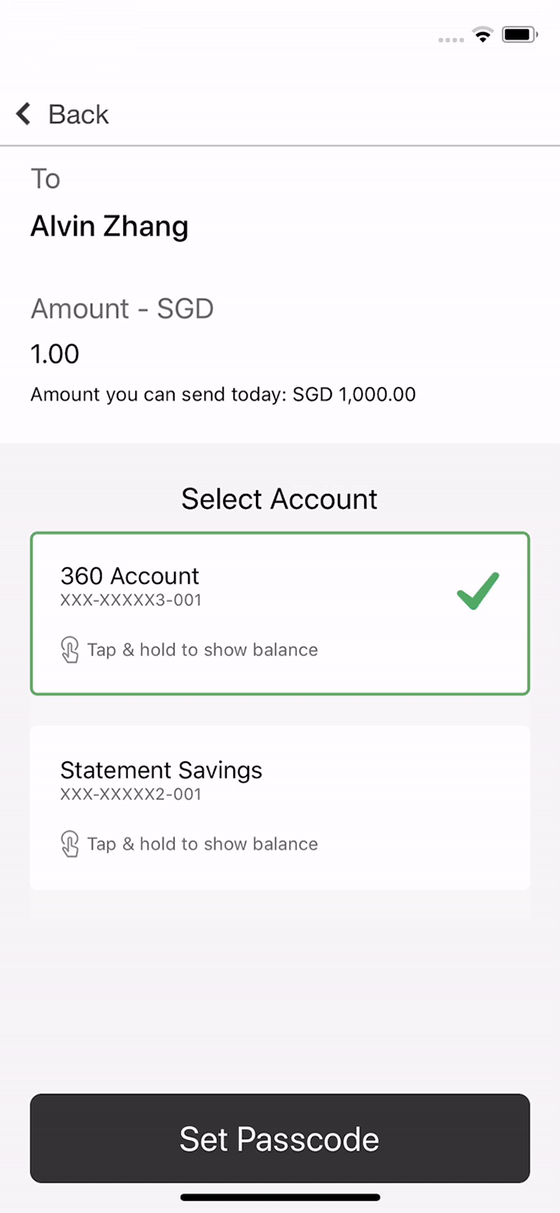Tap the Back label text
The width and height of the screenshot is (560, 1213).
pyautogui.click(x=78, y=114)
